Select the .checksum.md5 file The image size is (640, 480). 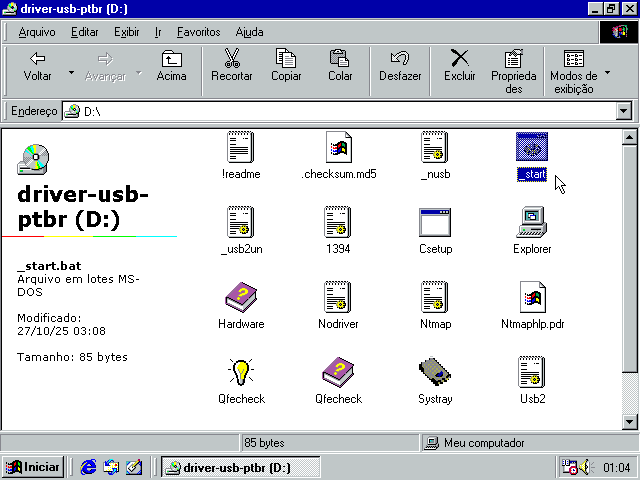(339, 149)
